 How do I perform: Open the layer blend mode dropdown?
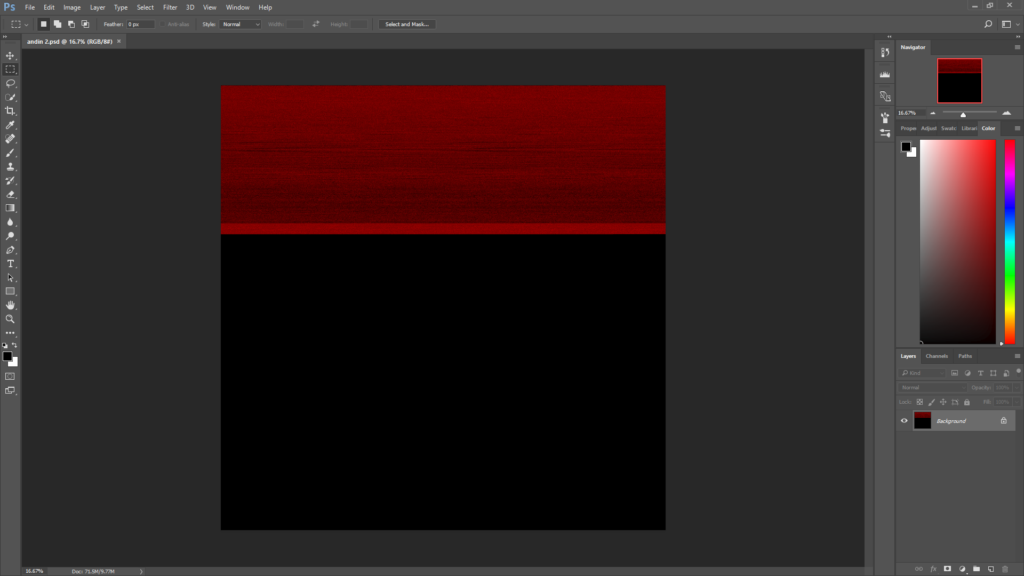(932, 387)
